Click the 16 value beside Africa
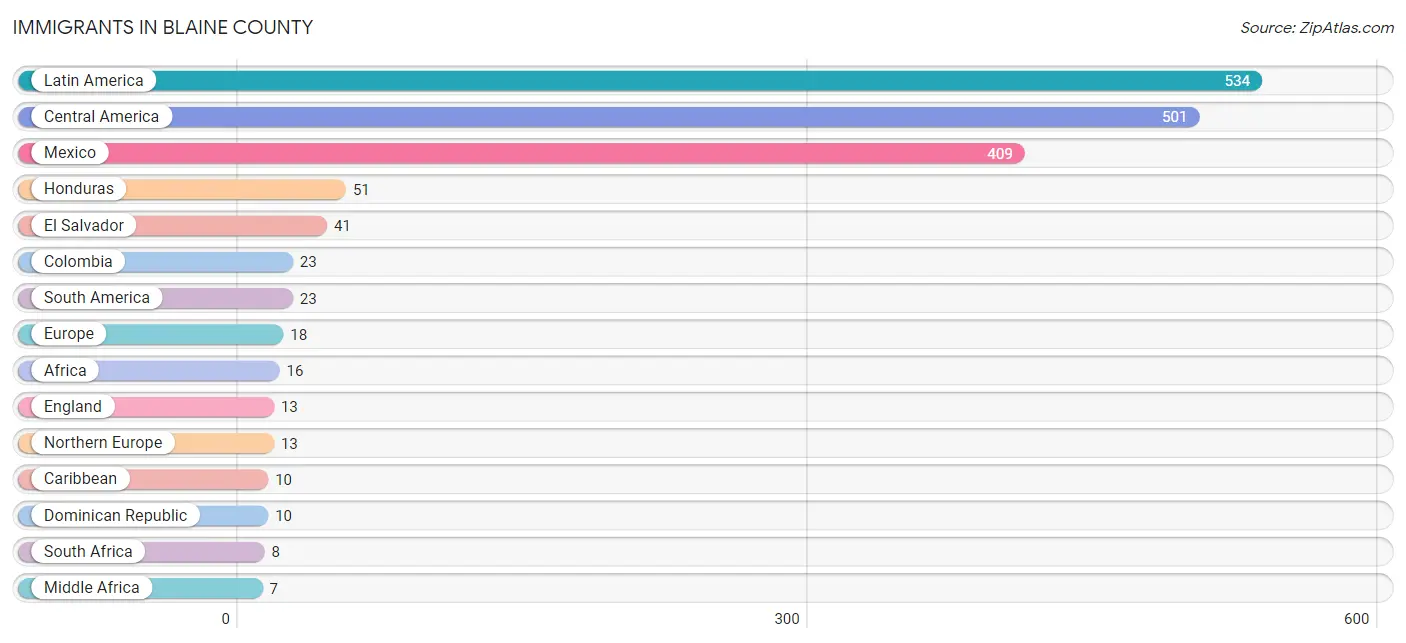This screenshot has width=1406, height=643. tap(295, 371)
